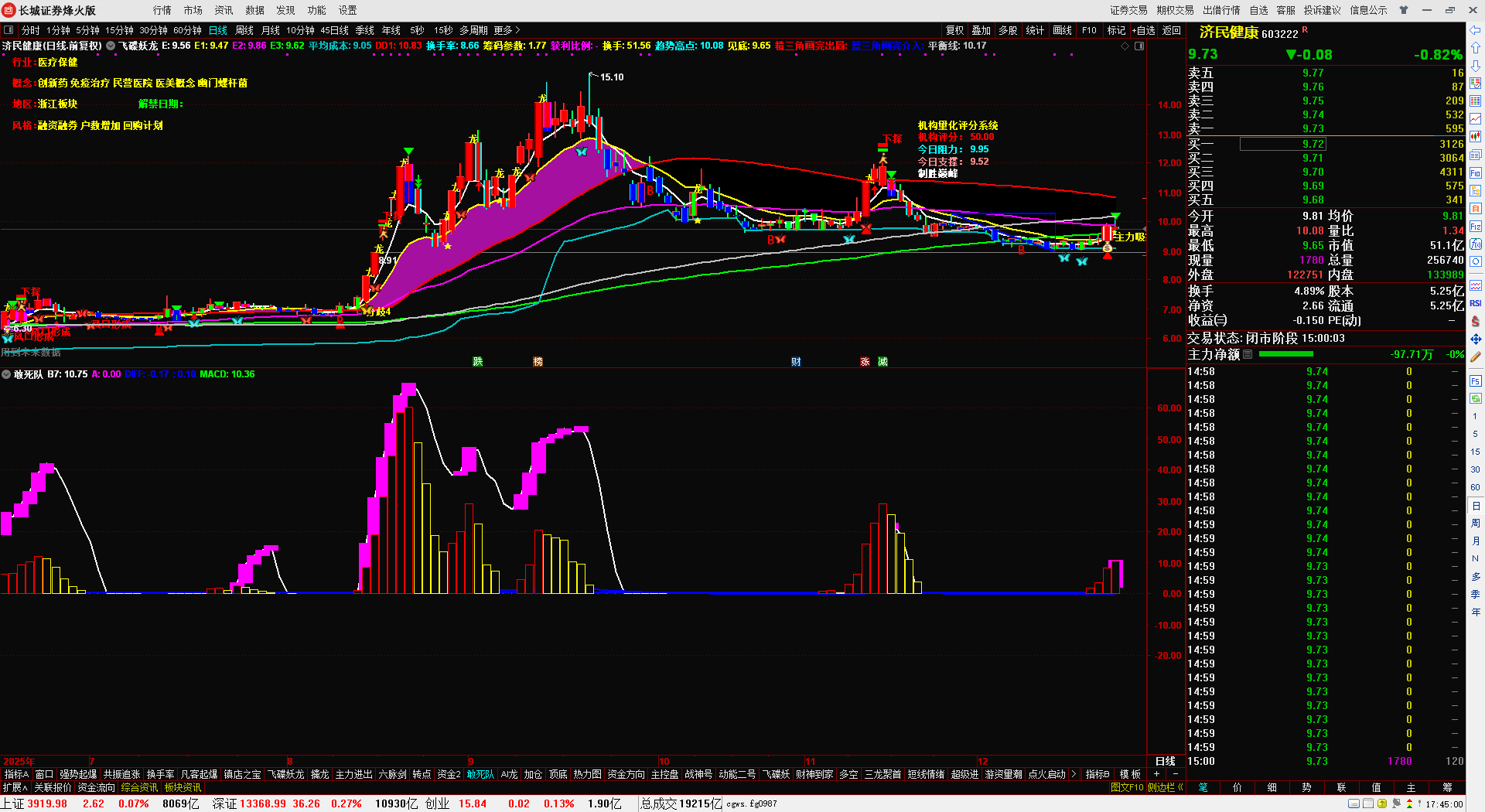The image size is (1485, 812).
Task: Click the RSI indicator sidebar icon
Action: 1476,303
